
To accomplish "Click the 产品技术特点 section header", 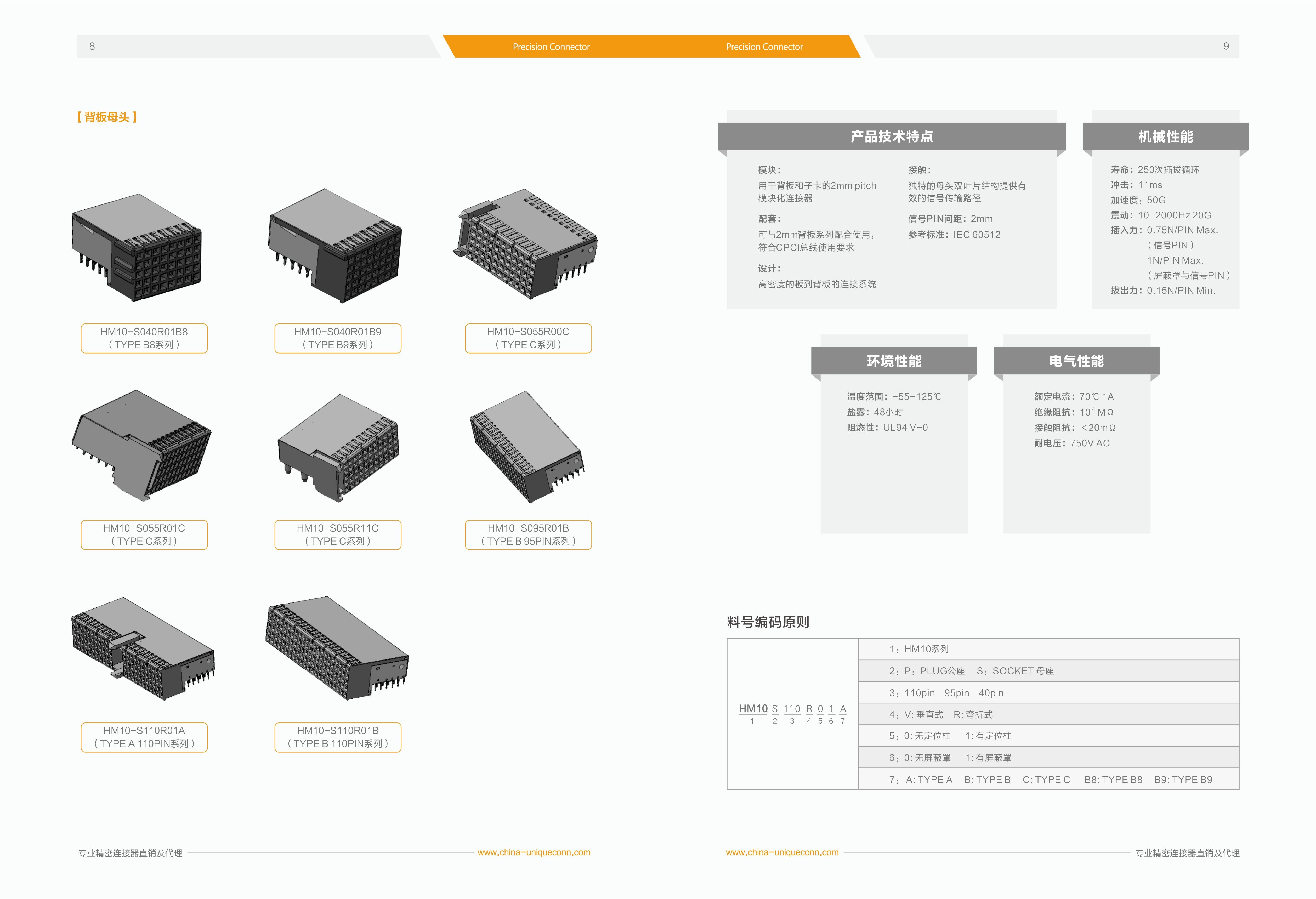I will click(891, 136).
